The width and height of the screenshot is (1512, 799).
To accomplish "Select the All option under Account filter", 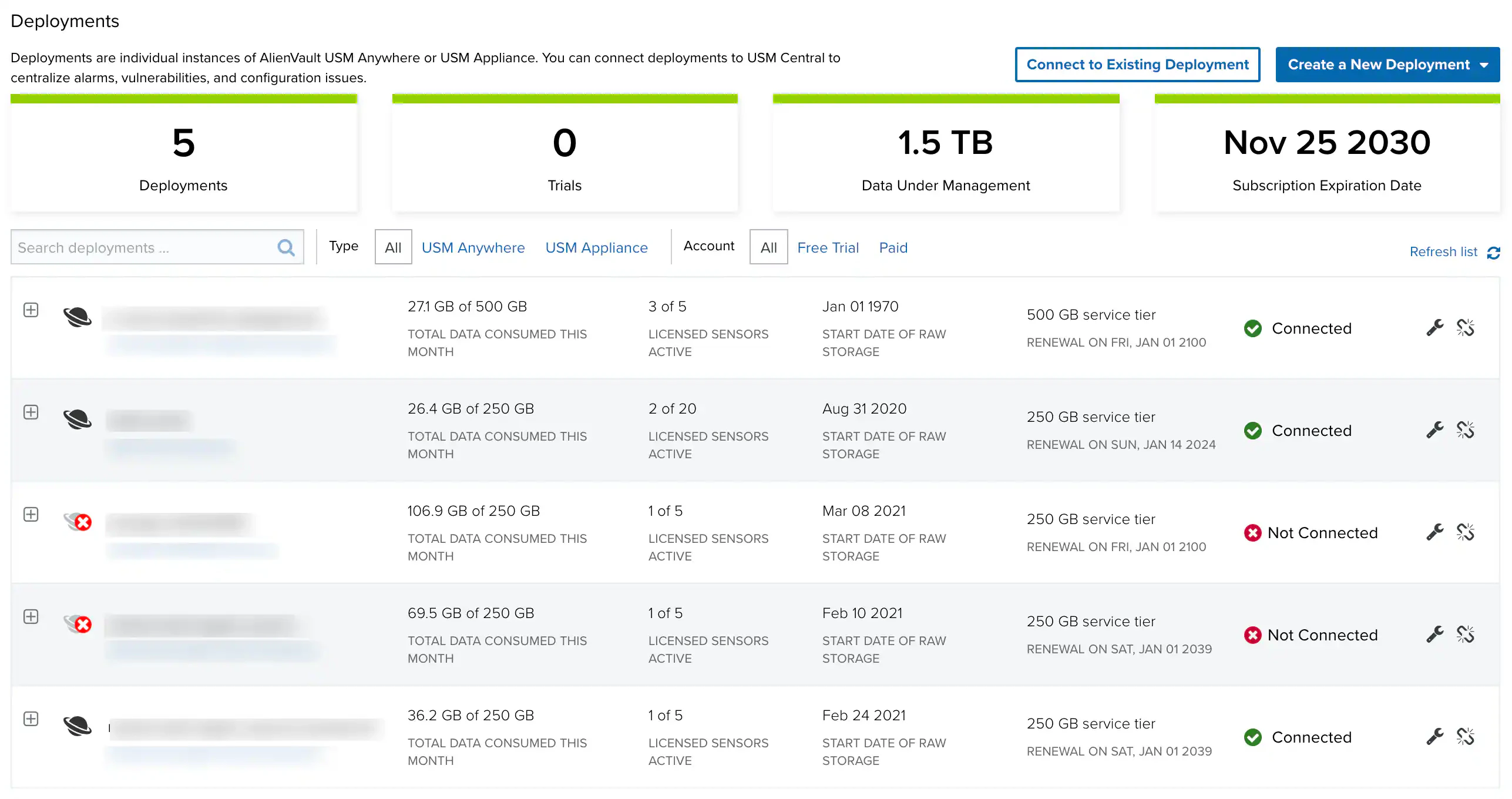I will click(768, 247).
